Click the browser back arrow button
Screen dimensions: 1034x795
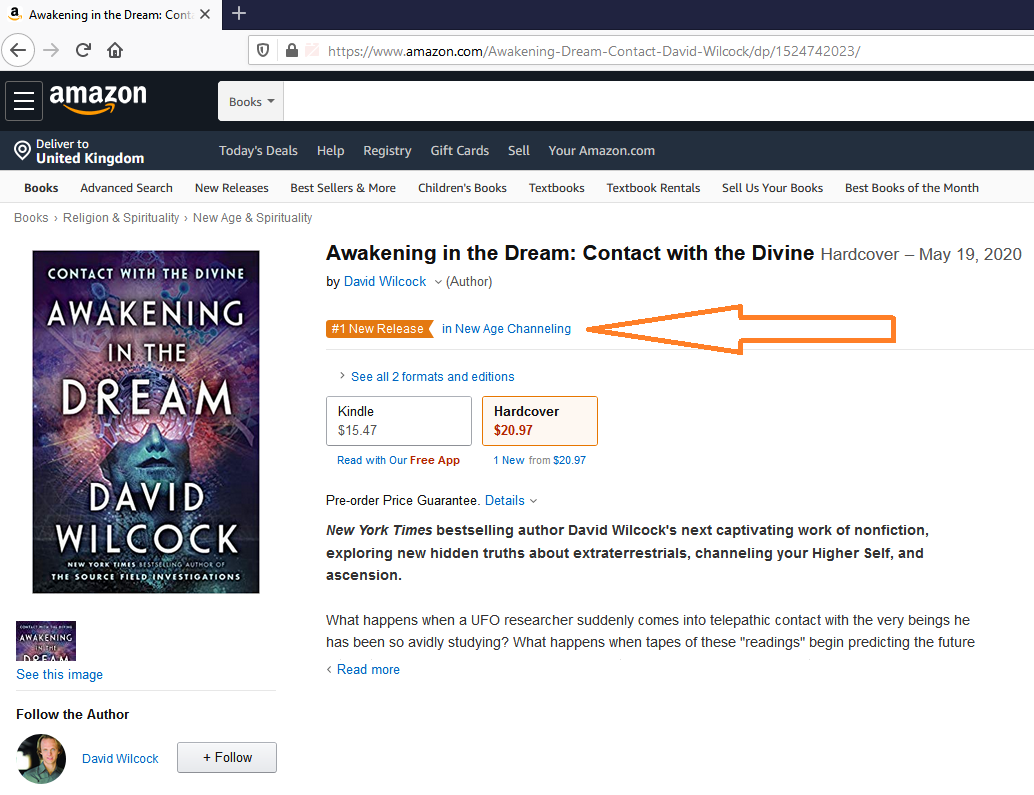tap(18, 50)
